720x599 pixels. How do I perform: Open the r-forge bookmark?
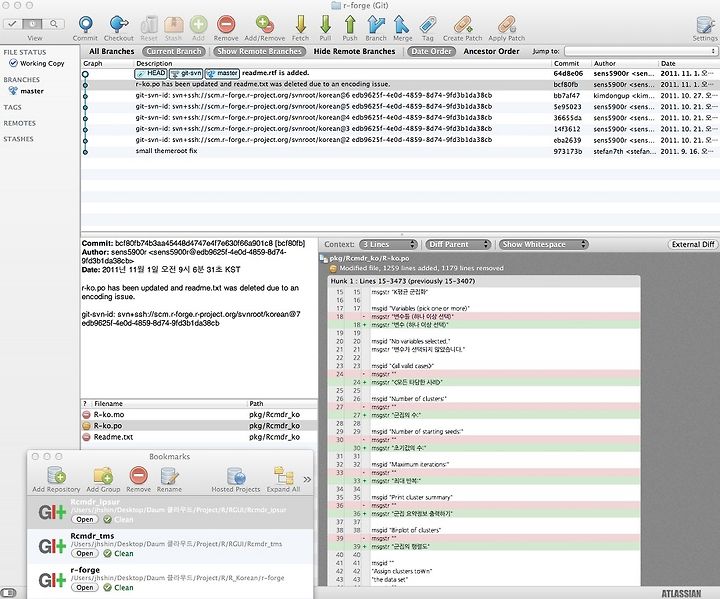point(84,587)
